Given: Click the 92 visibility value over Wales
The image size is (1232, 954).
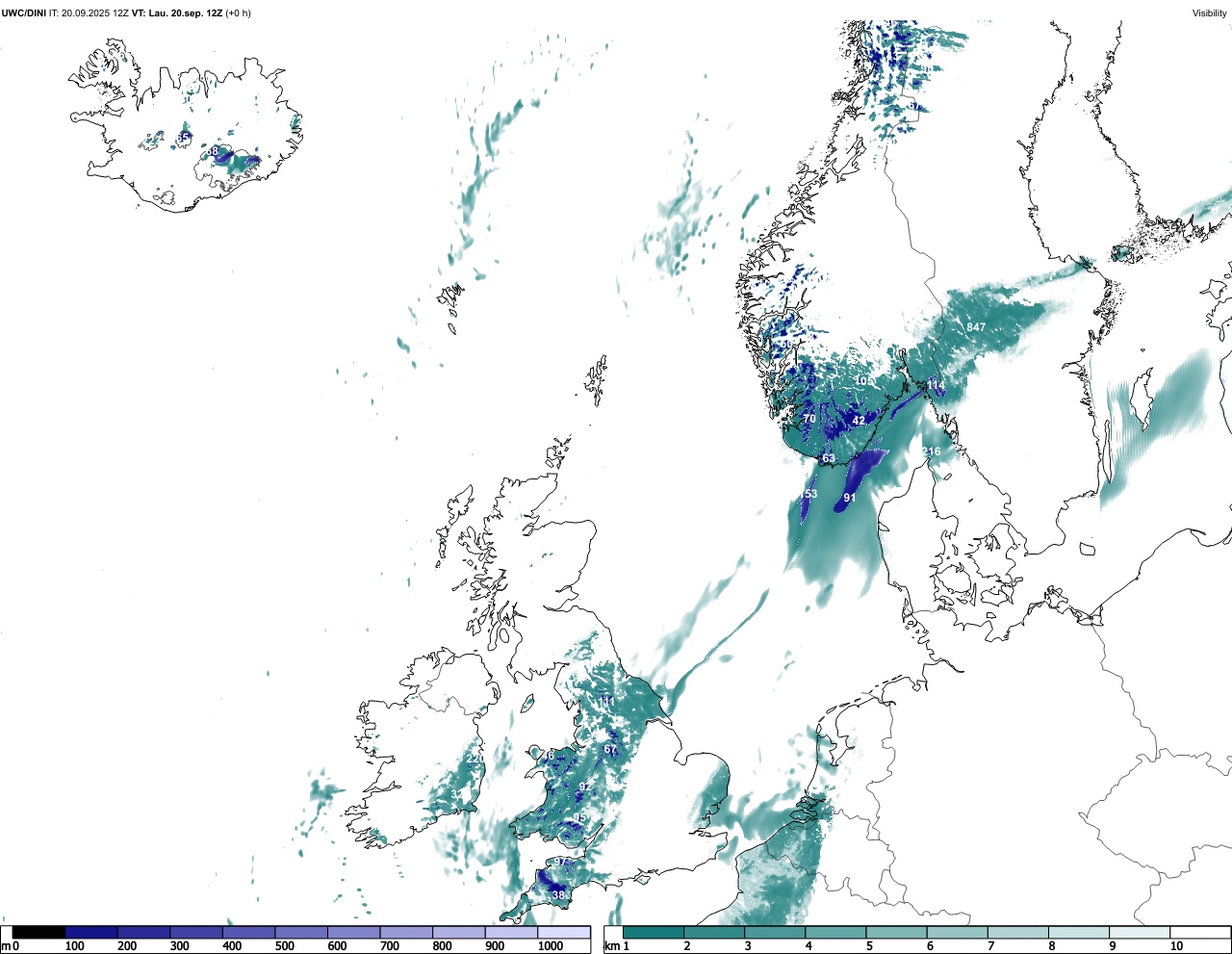Looking at the screenshot, I should click(x=584, y=786).
